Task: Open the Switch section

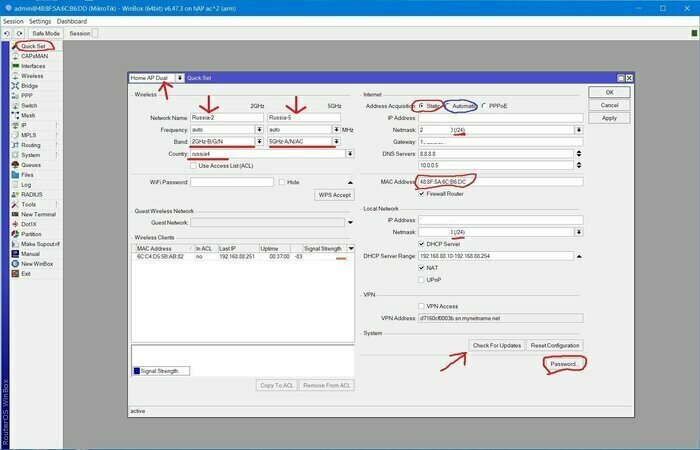Action: coord(29,105)
